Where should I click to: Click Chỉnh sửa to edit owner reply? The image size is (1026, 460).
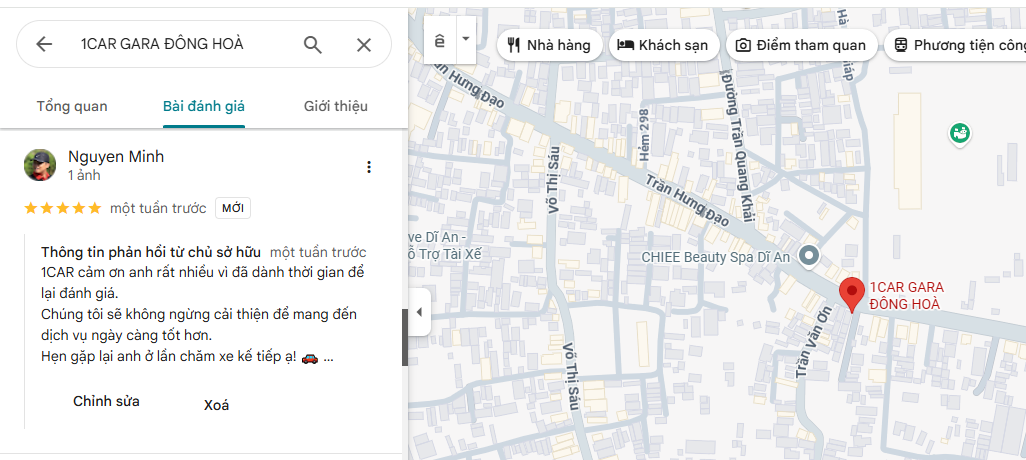(107, 401)
